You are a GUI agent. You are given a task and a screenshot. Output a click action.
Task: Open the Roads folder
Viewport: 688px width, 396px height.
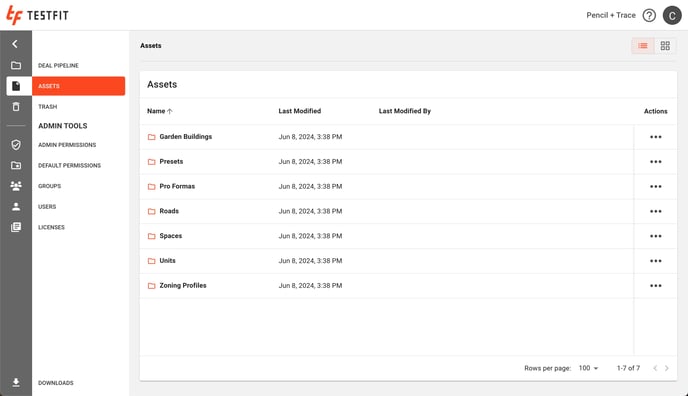(x=169, y=211)
